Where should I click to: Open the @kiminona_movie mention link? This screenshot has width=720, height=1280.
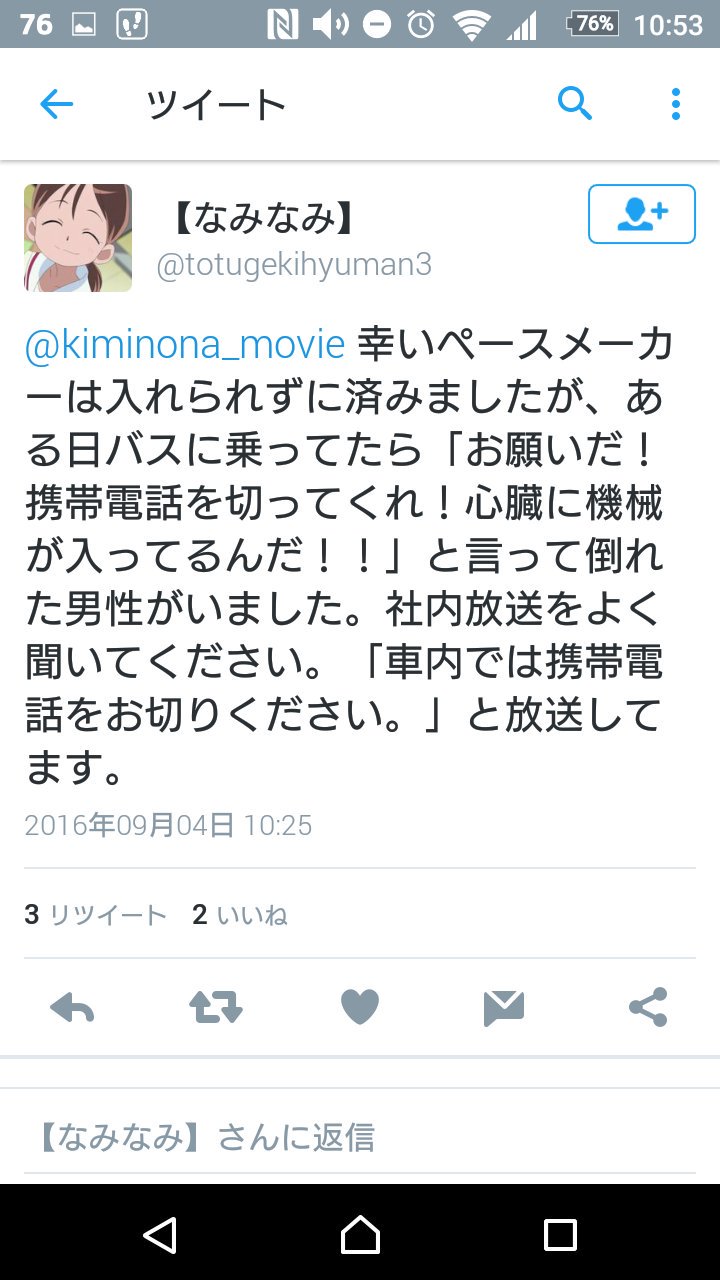185,345
